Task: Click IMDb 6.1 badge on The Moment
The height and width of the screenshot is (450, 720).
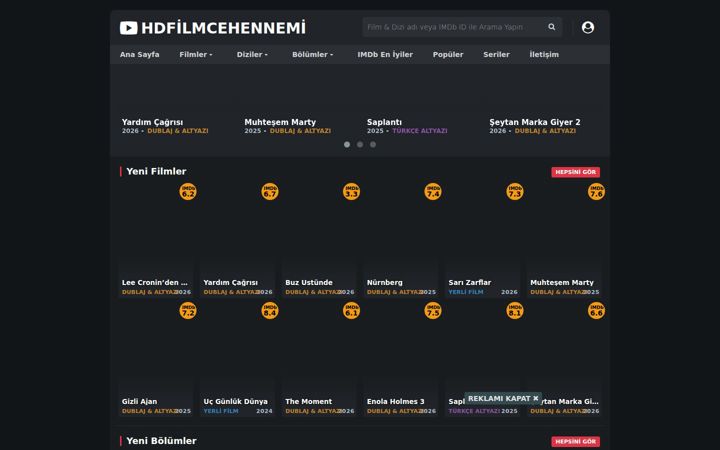Action: (351, 310)
